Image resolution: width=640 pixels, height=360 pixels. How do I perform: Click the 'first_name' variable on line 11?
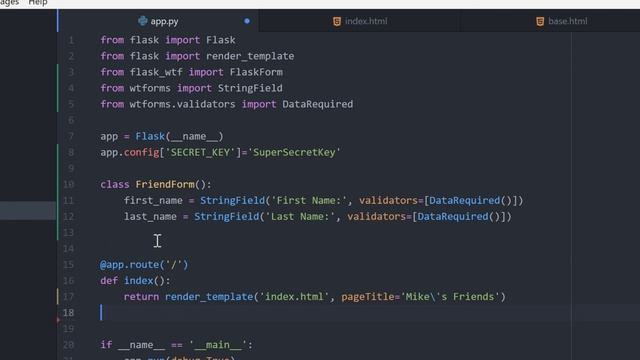(153, 200)
